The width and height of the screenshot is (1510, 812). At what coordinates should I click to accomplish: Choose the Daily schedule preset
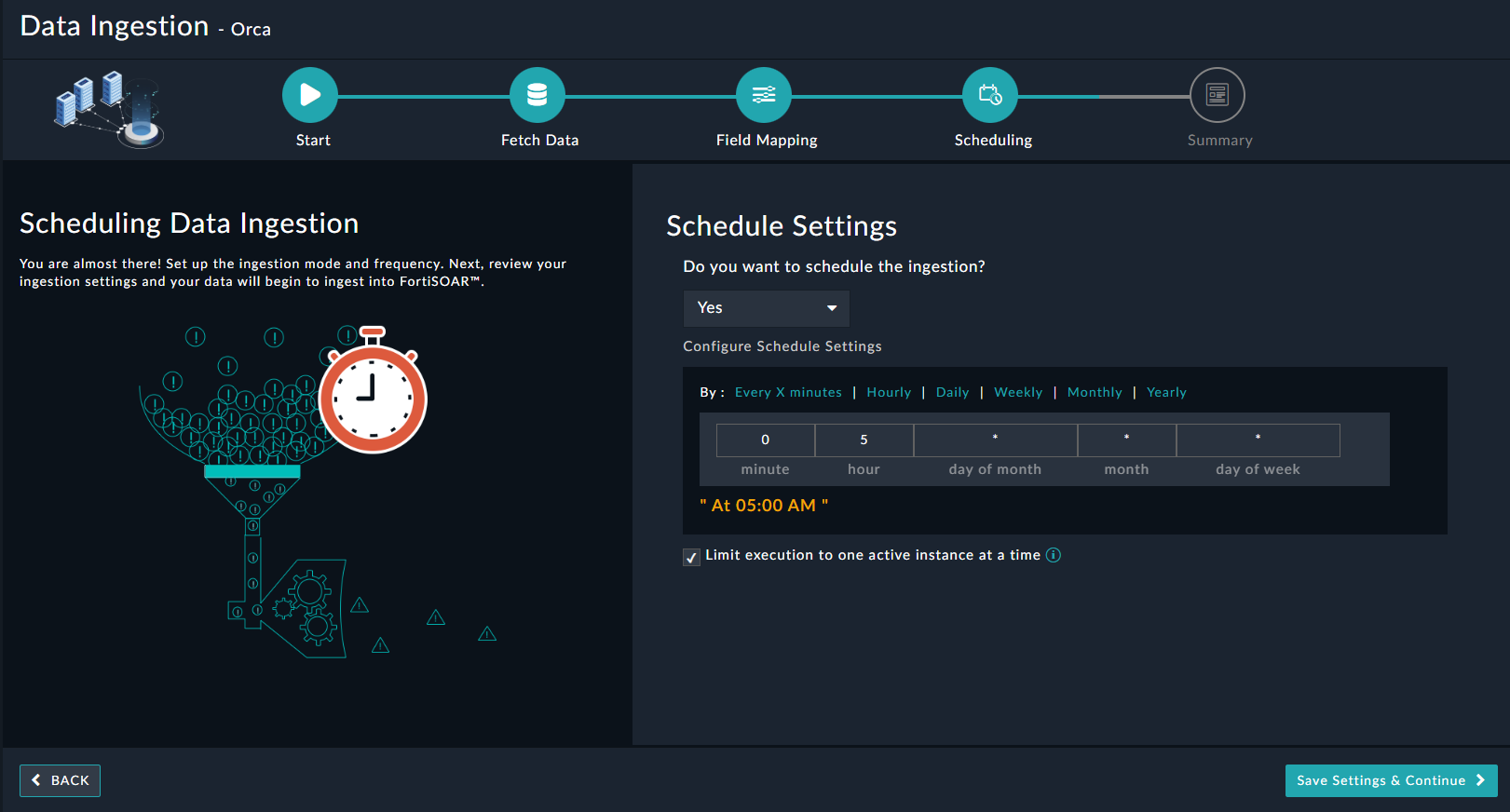(x=952, y=392)
